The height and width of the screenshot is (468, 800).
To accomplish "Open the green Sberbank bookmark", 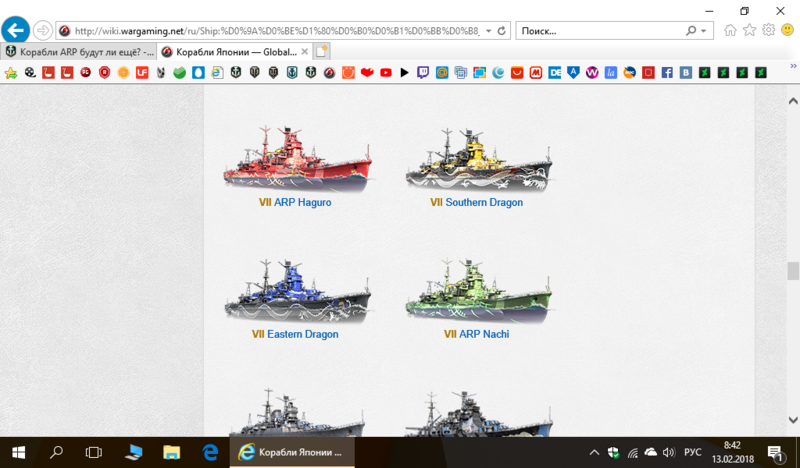I will tap(180, 73).
